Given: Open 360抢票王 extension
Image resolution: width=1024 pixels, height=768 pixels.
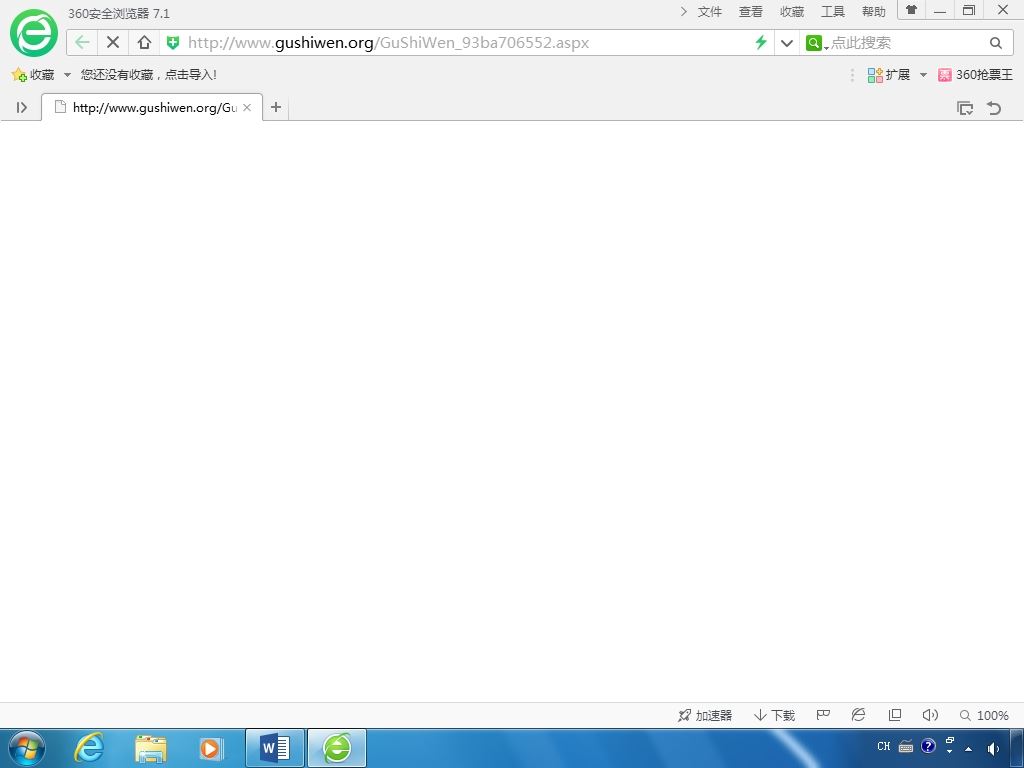Looking at the screenshot, I should 976,75.
